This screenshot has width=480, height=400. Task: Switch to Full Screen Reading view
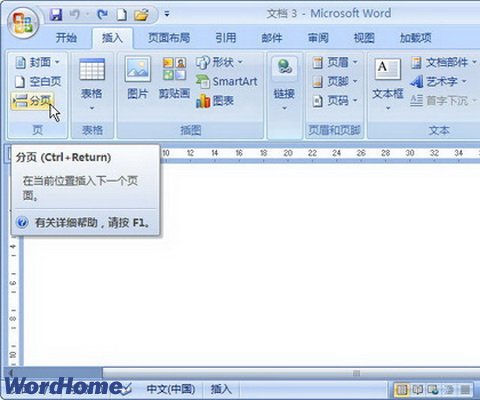417,389
